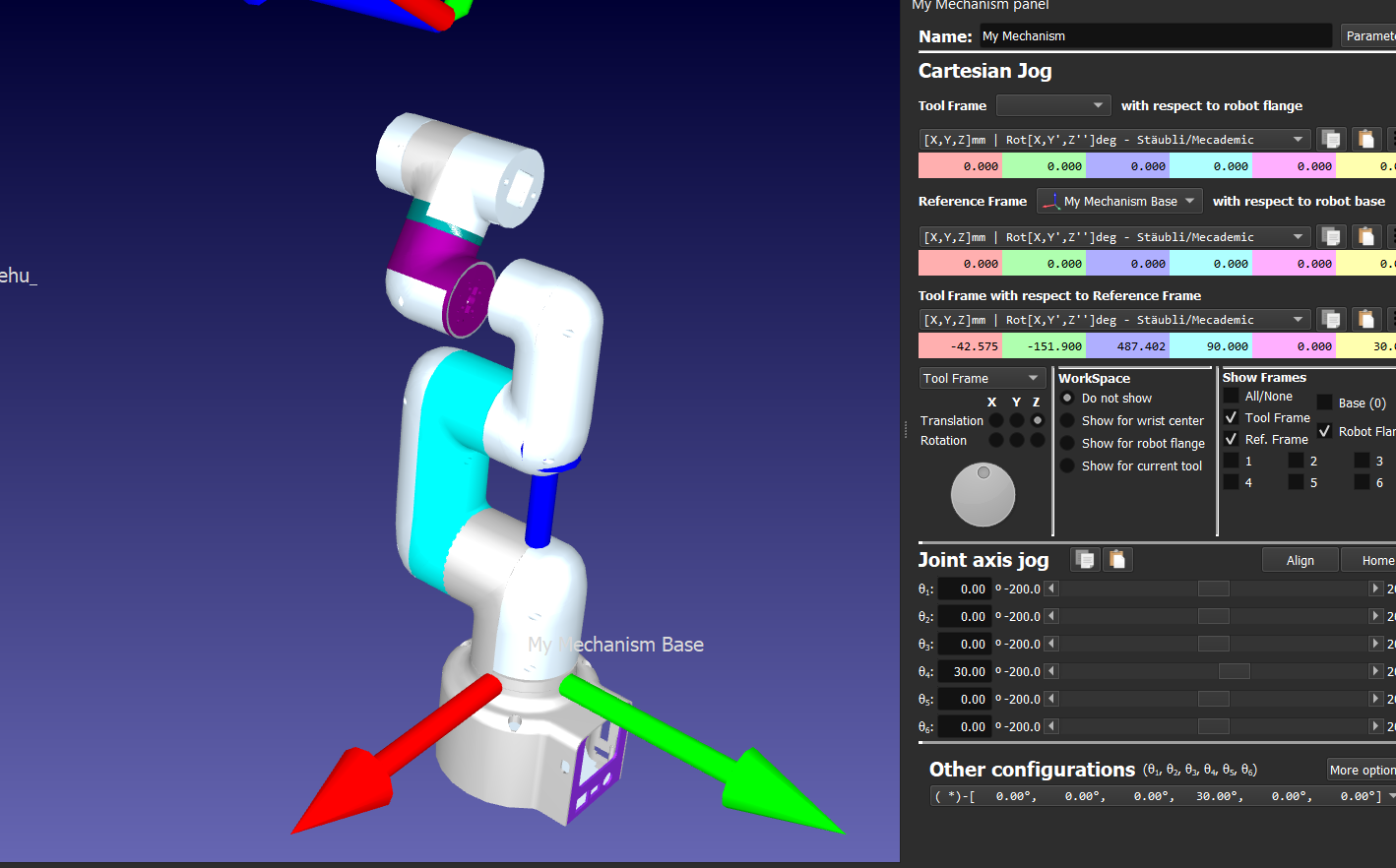Open pose format dropdown for Tool Frame flange row
Viewport: 1396px width, 868px height.
[x=1114, y=139]
